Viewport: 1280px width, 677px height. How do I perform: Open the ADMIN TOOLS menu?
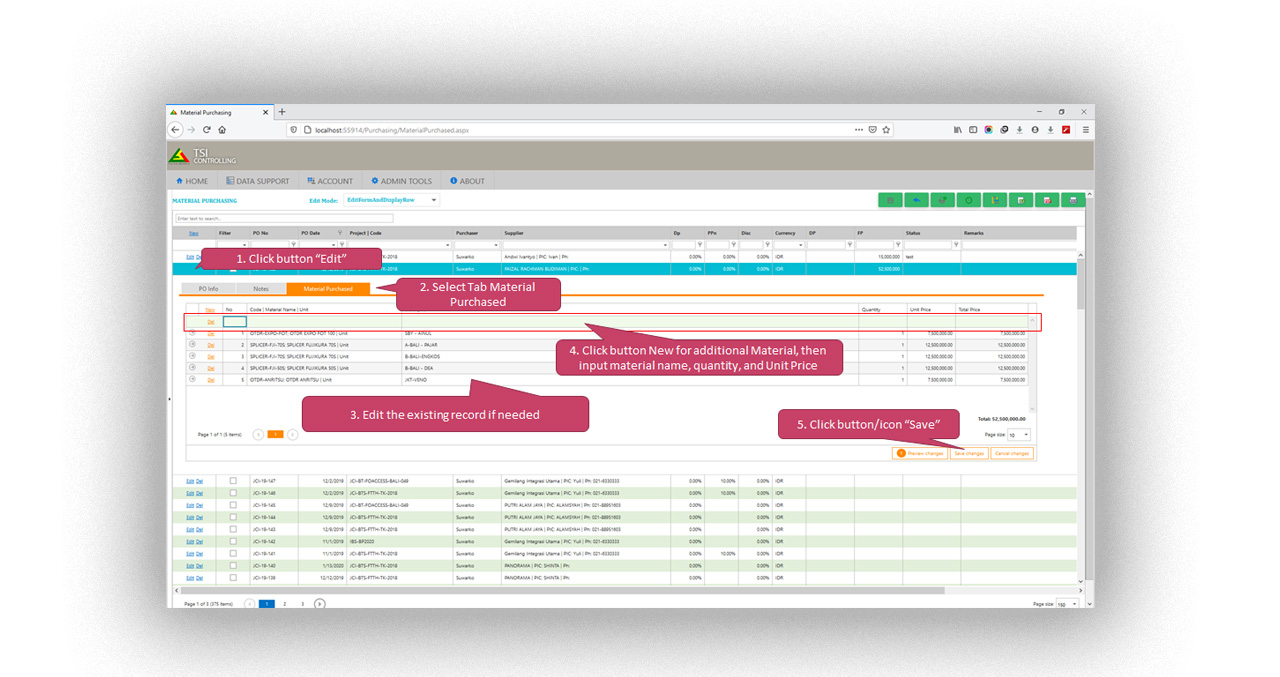coord(401,180)
